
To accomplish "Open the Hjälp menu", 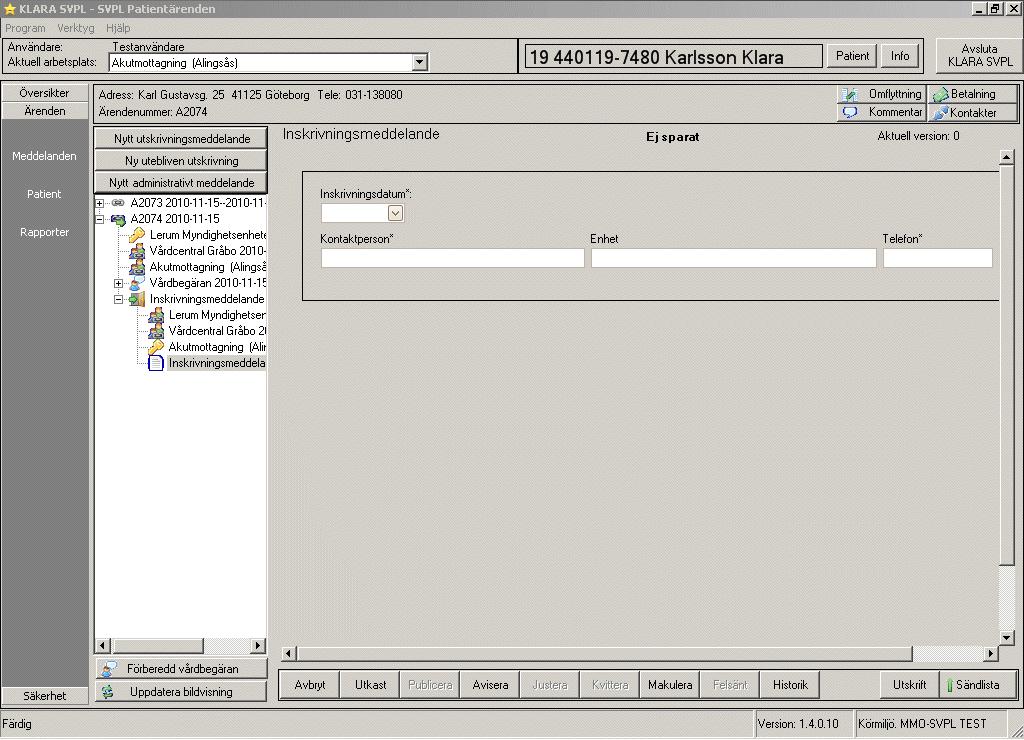I will 118,28.
